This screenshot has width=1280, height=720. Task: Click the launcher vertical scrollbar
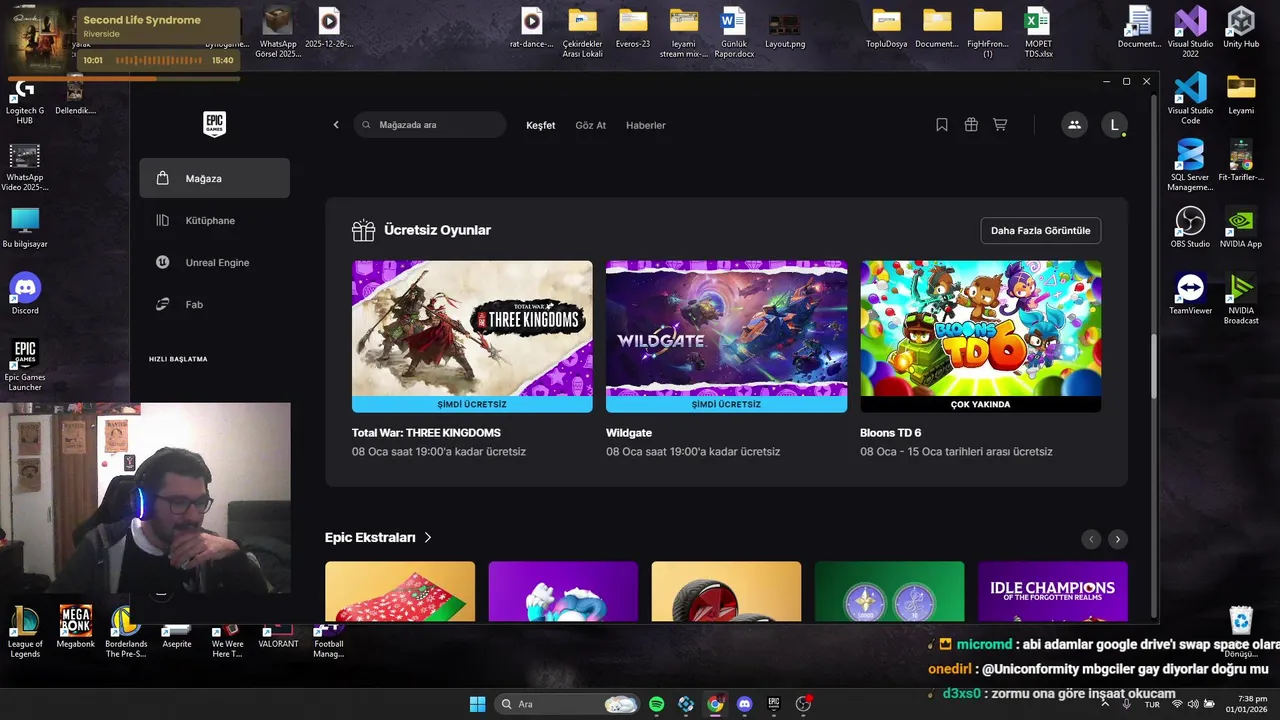click(x=1153, y=365)
